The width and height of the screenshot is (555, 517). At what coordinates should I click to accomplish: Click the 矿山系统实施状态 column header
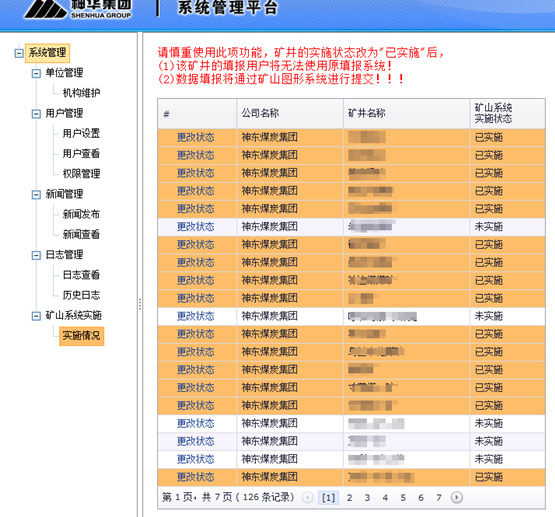[x=507, y=114]
